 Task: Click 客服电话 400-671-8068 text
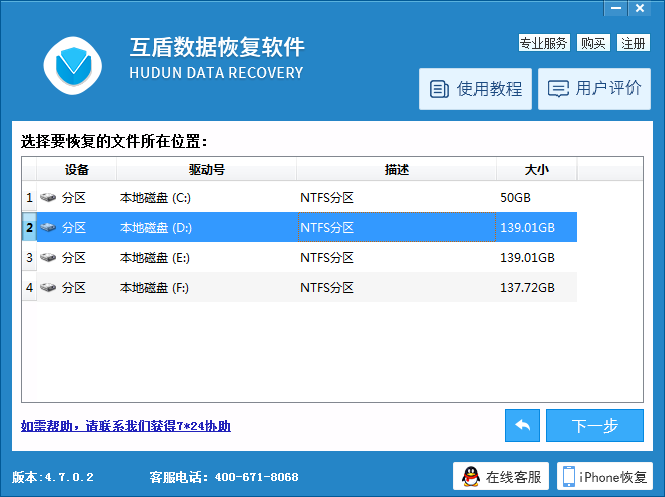pyautogui.click(x=224, y=477)
